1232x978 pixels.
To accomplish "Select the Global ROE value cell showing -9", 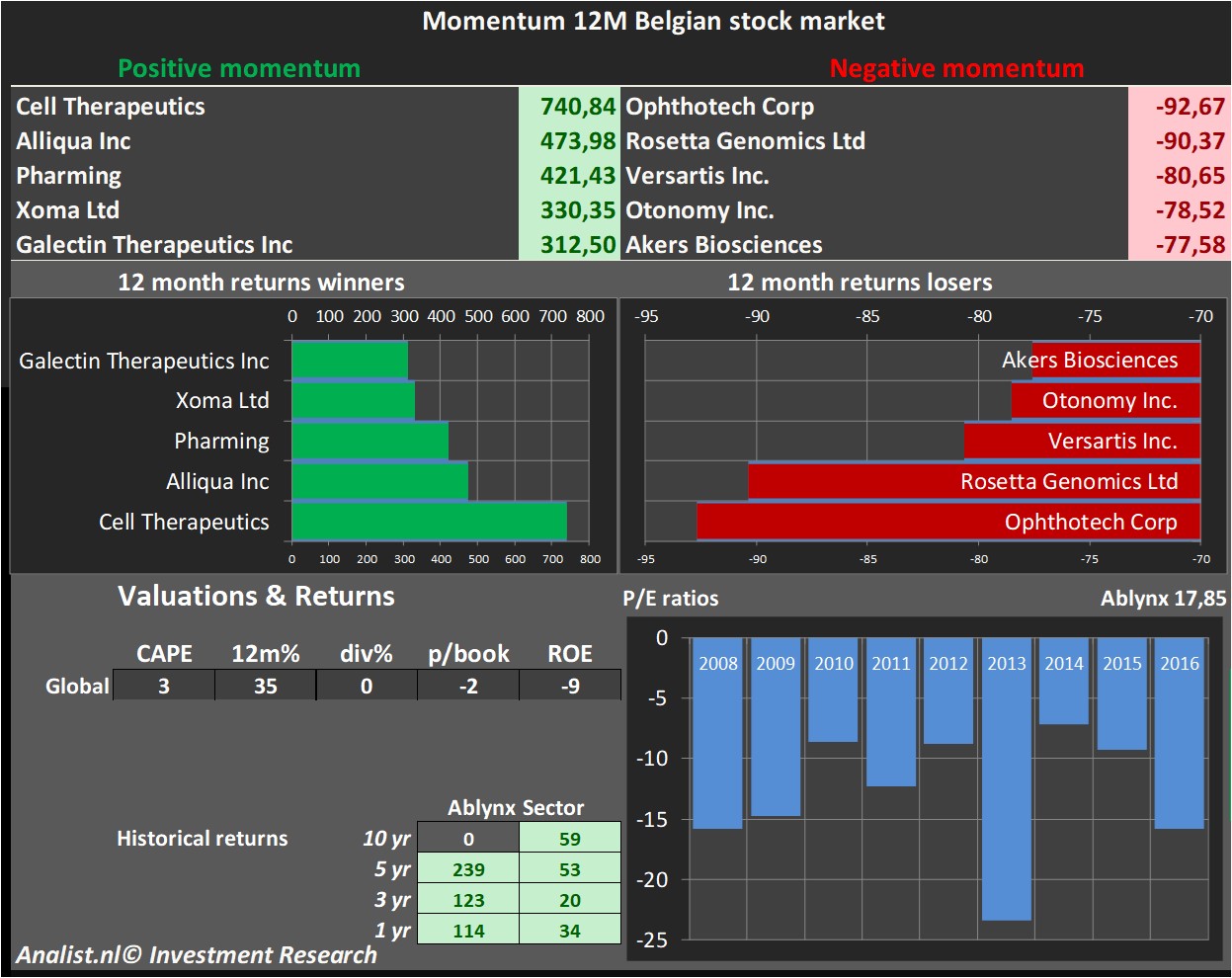I will (x=570, y=686).
